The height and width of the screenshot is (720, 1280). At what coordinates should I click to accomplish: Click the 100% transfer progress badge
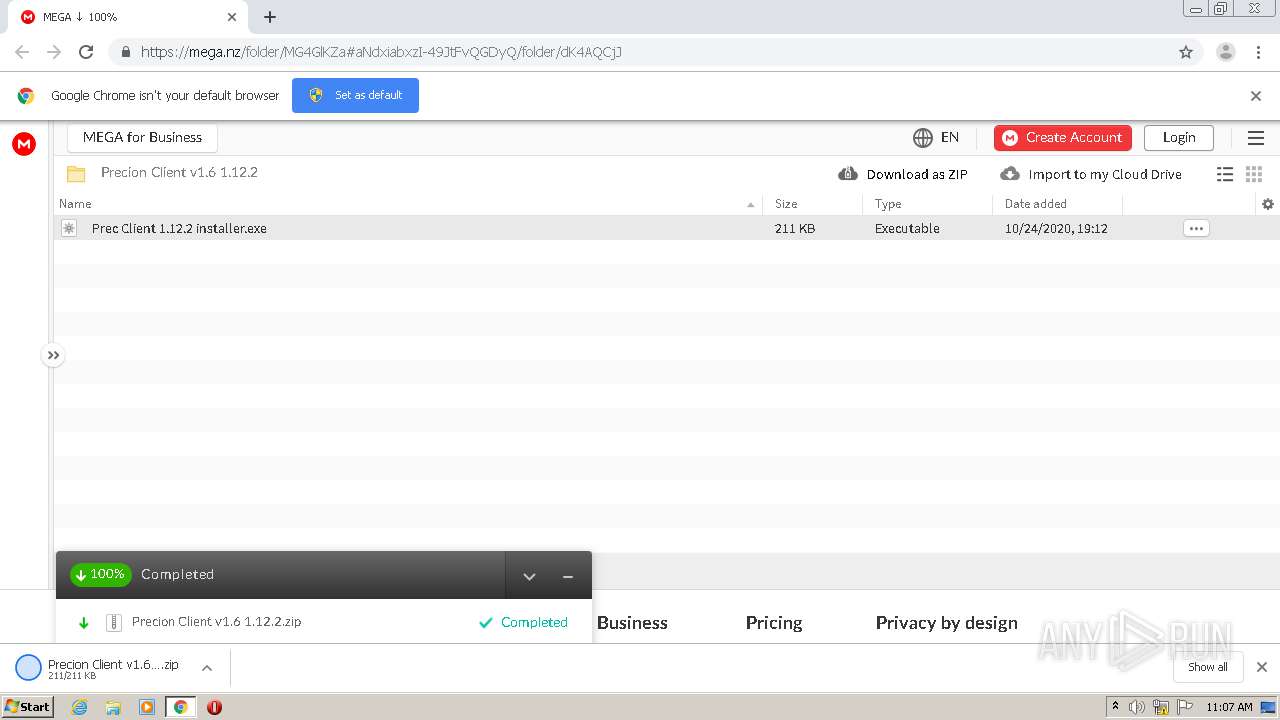tap(100, 574)
